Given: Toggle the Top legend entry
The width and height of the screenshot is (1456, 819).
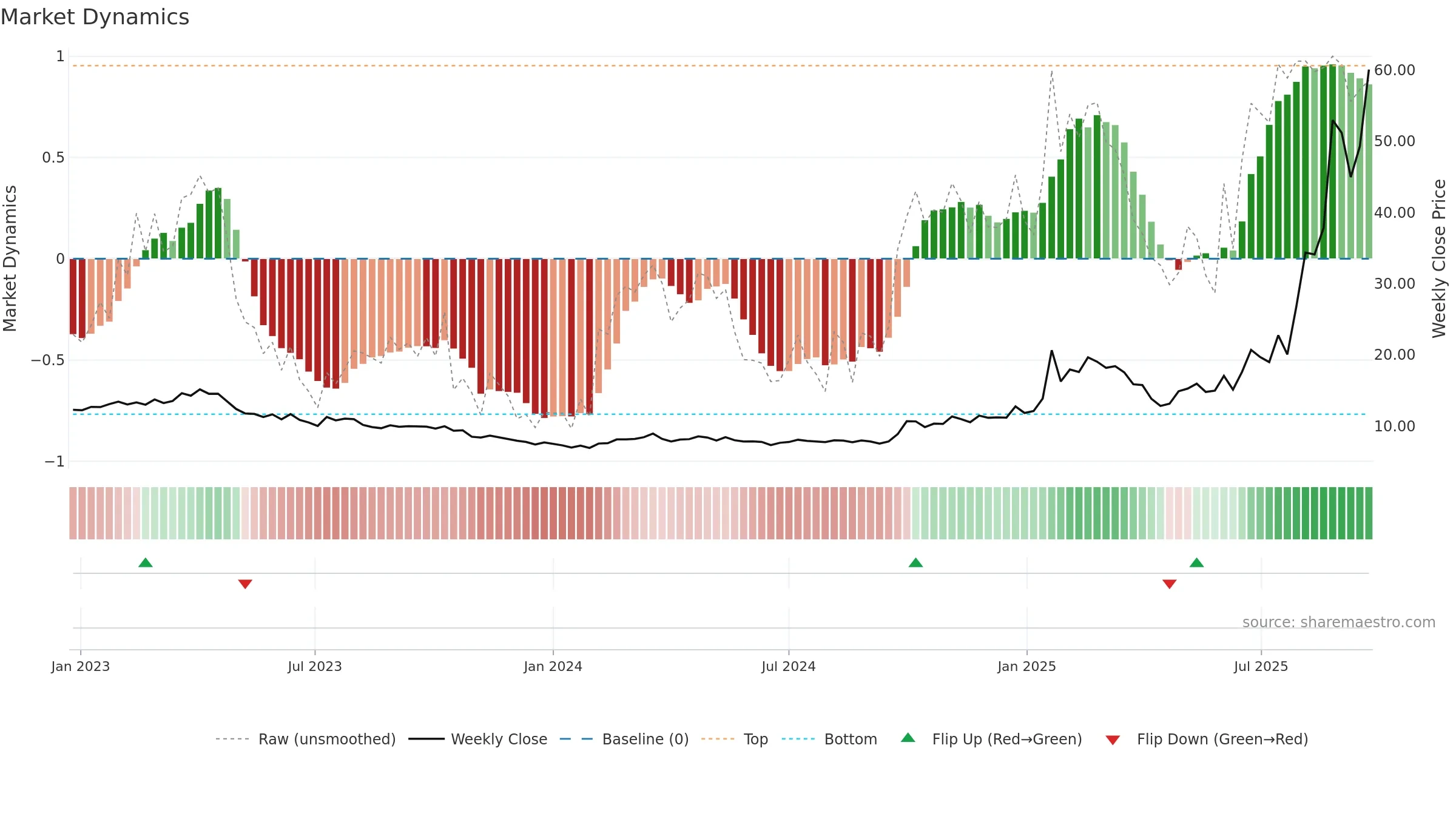Looking at the screenshot, I should point(735,739).
